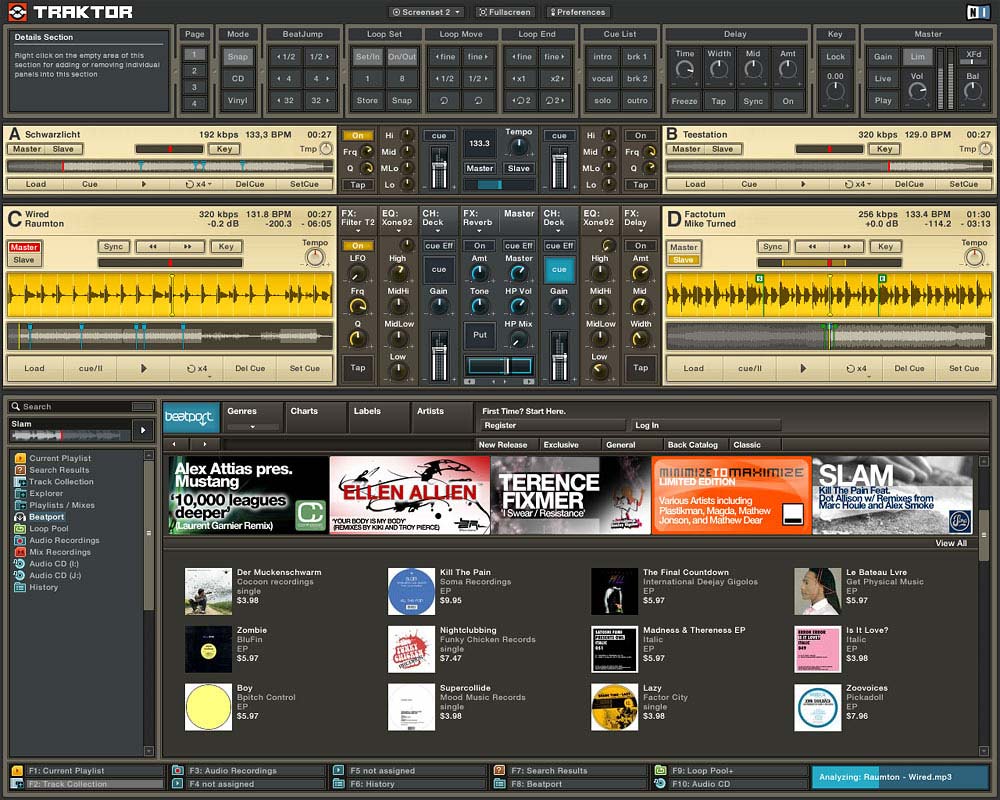This screenshot has width=1000, height=800.
Task: Rewind Deck C with the back button
Action: point(152,246)
